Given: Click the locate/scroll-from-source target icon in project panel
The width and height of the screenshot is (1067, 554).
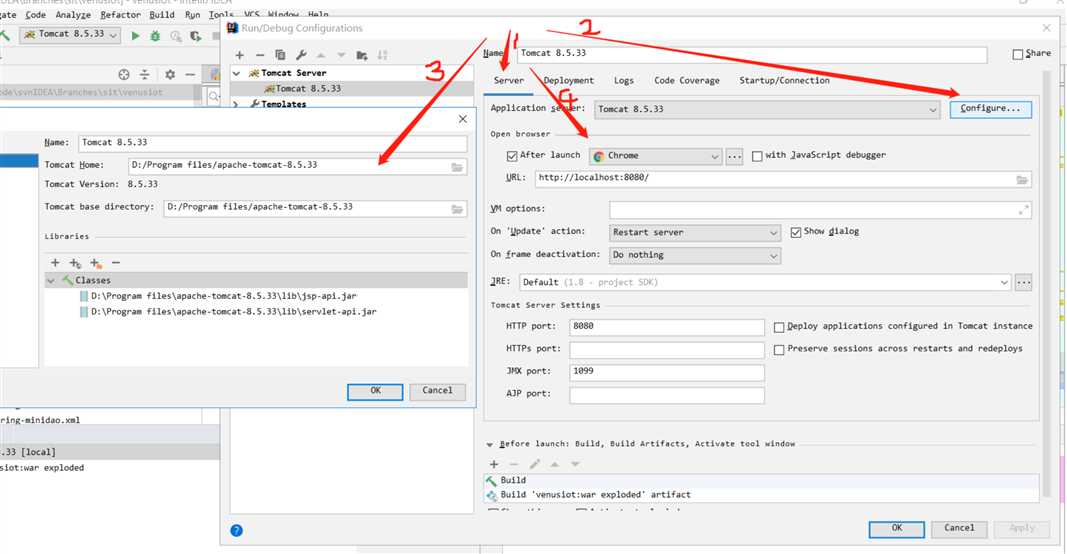Looking at the screenshot, I should pos(123,74).
